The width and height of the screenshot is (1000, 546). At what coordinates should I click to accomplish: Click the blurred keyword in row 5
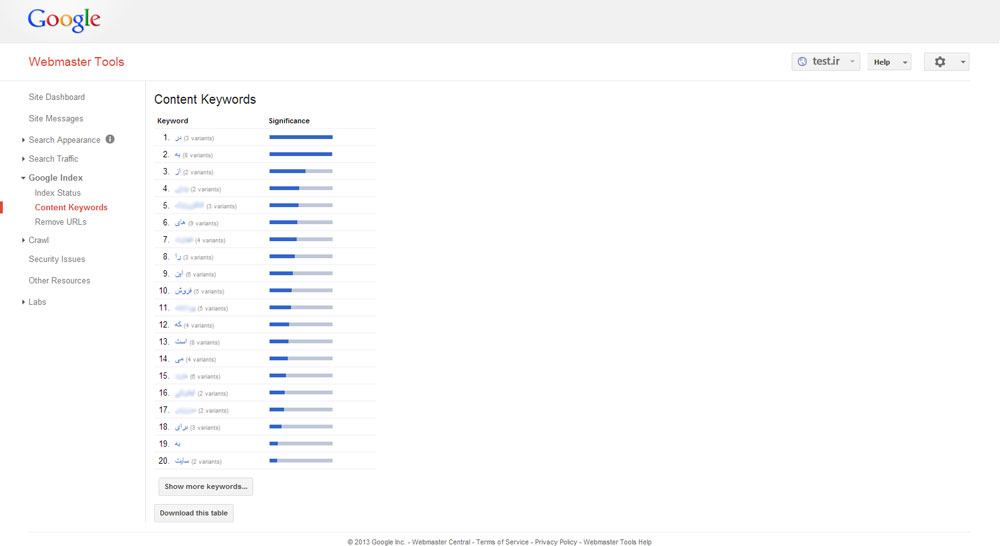click(189, 205)
